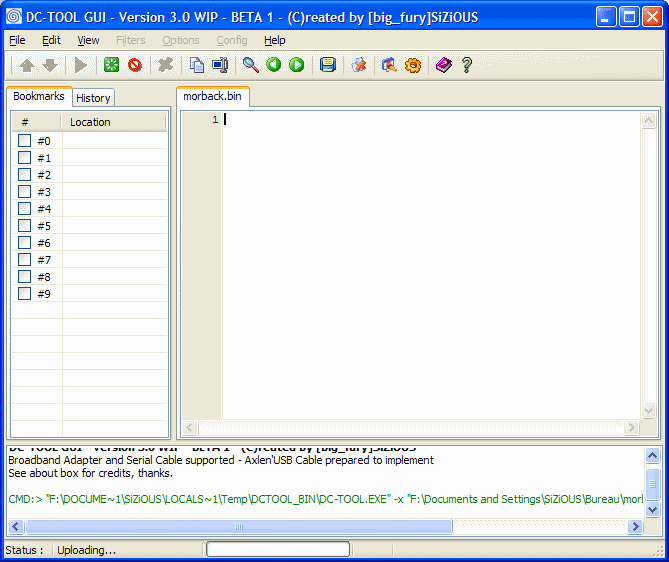Check bookmark #8 checkbox
This screenshot has height=562, width=669.
pyautogui.click(x=24, y=277)
